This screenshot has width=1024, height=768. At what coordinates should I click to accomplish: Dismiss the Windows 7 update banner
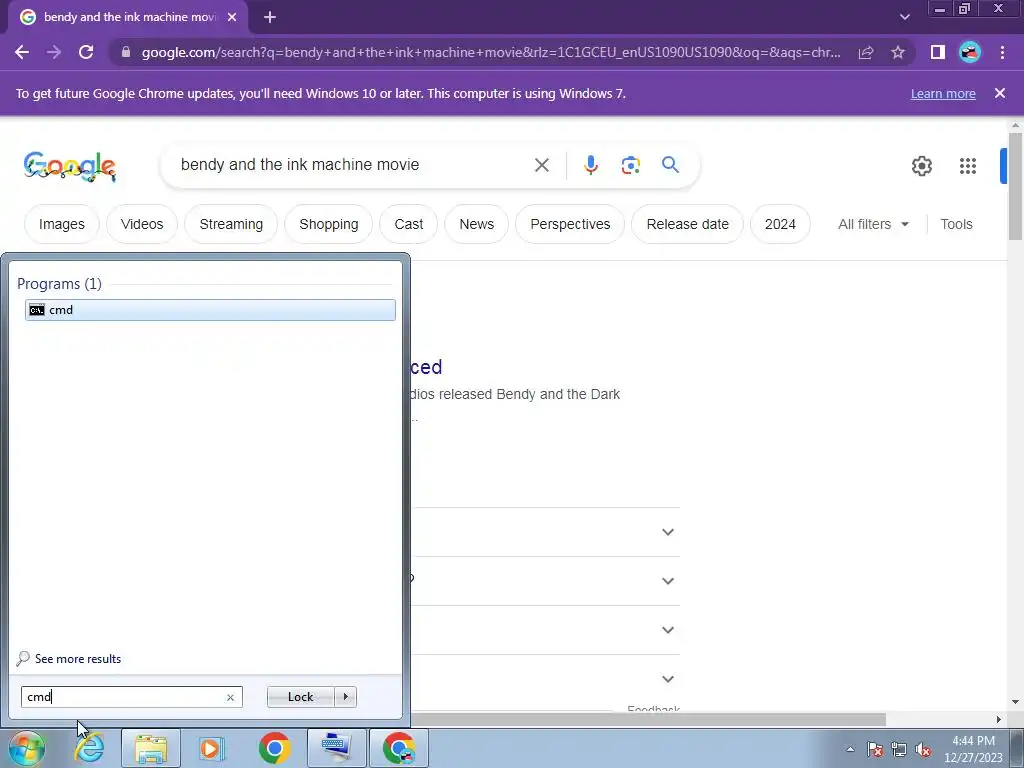coord(1000,93)
